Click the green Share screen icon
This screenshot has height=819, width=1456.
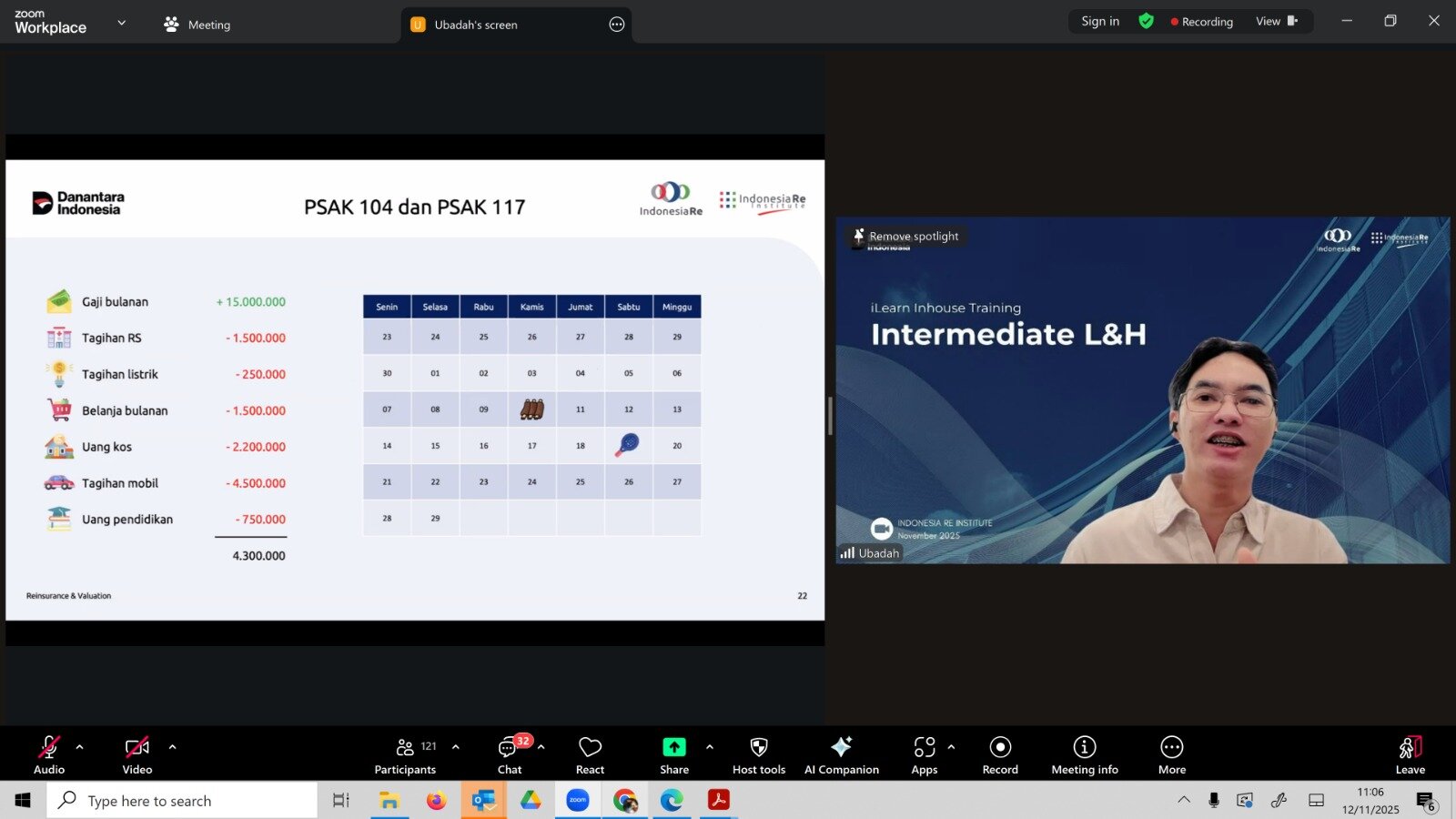pyautogui.click(x=673, y=747)
